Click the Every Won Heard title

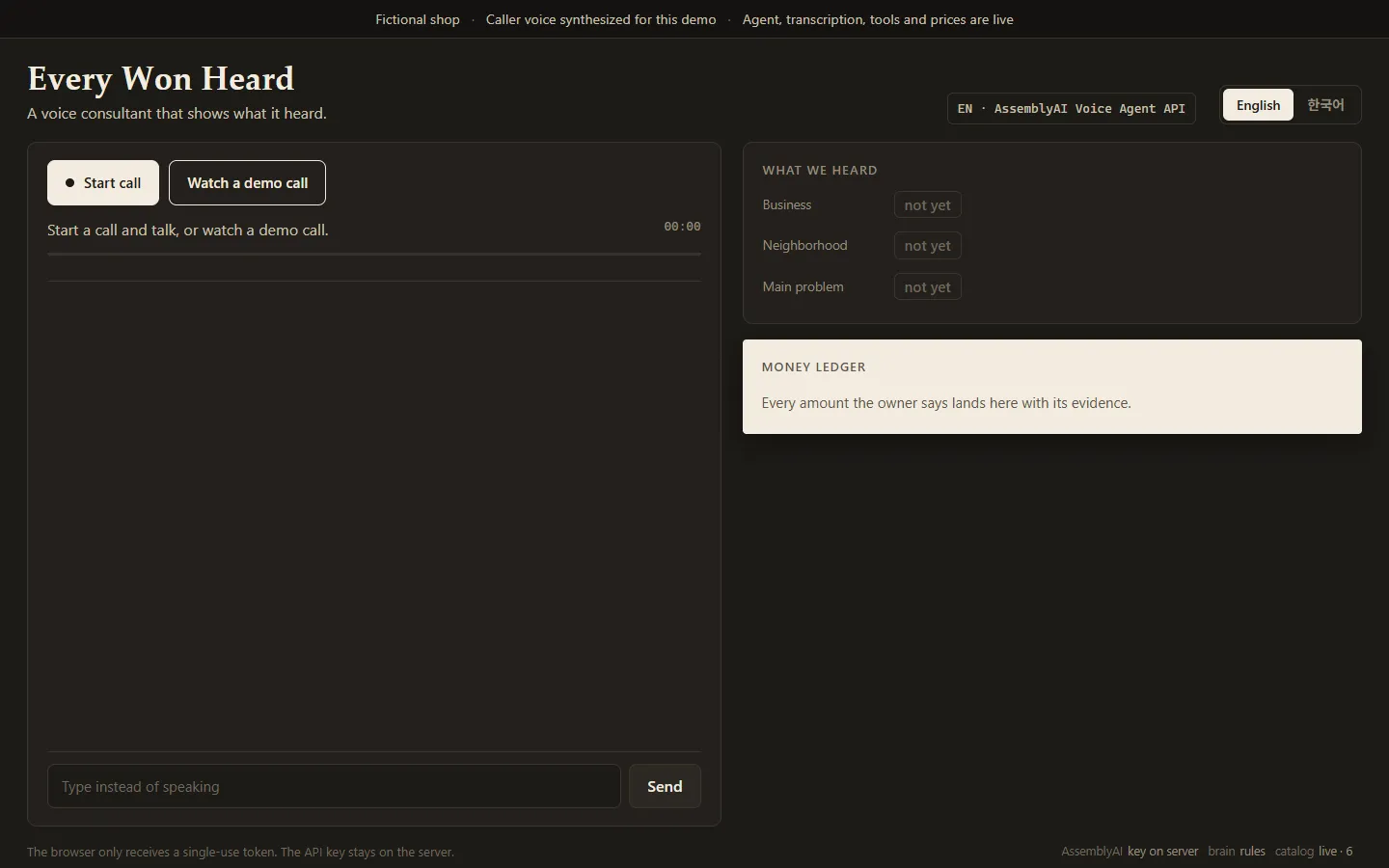click(x=161, y=79)
